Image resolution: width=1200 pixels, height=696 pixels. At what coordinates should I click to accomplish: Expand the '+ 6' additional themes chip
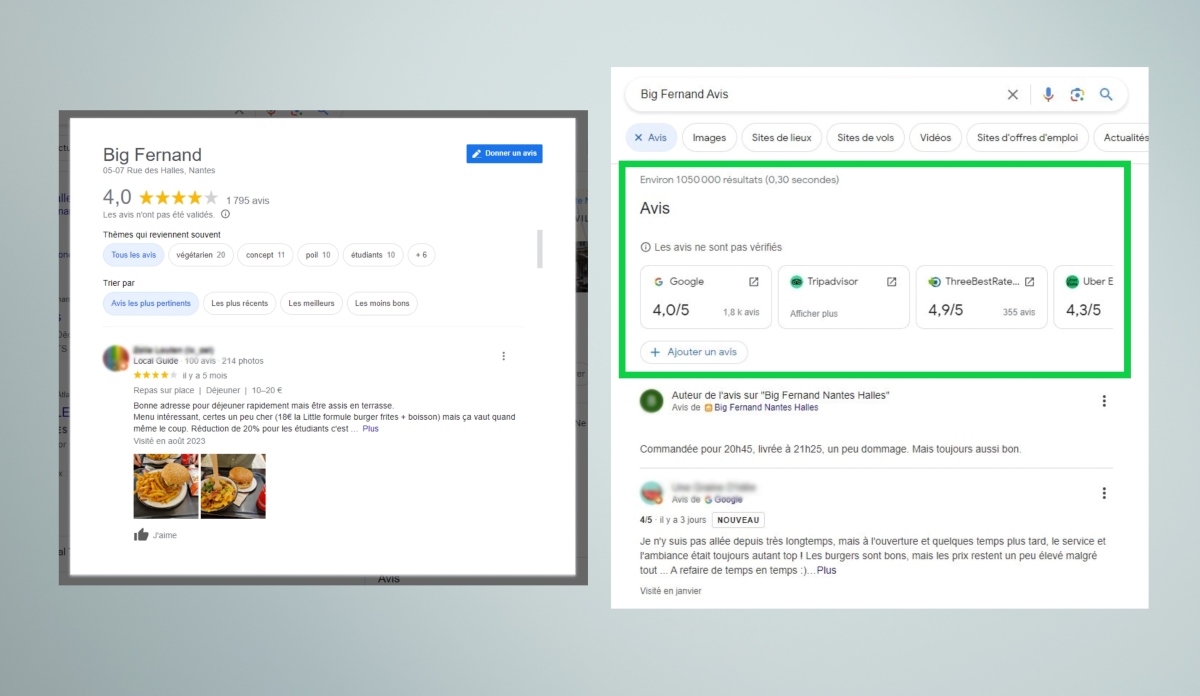point(421,255)
